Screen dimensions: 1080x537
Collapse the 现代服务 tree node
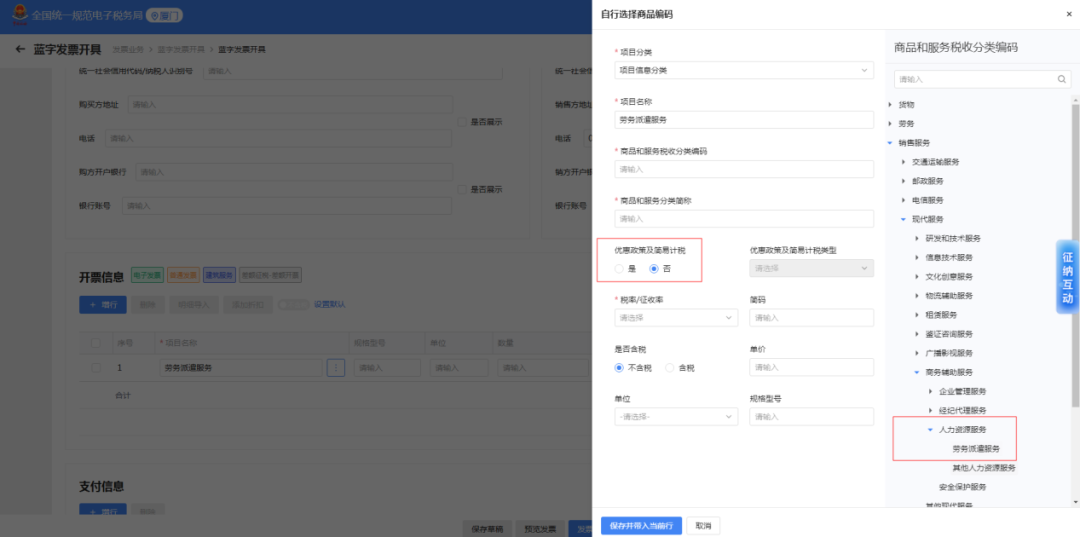click(903, 219)
